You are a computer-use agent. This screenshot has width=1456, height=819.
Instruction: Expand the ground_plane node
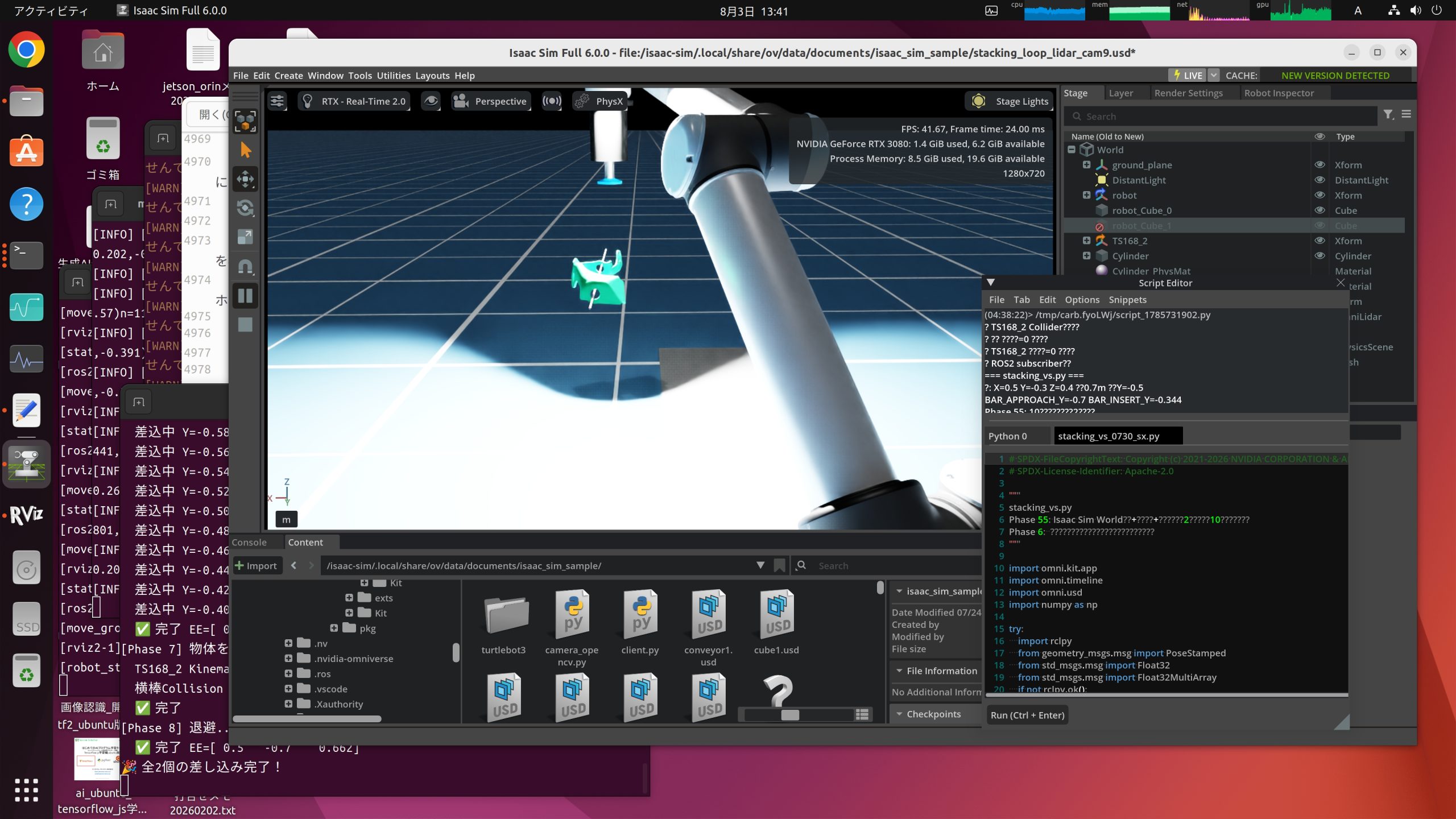point(1086,164)
